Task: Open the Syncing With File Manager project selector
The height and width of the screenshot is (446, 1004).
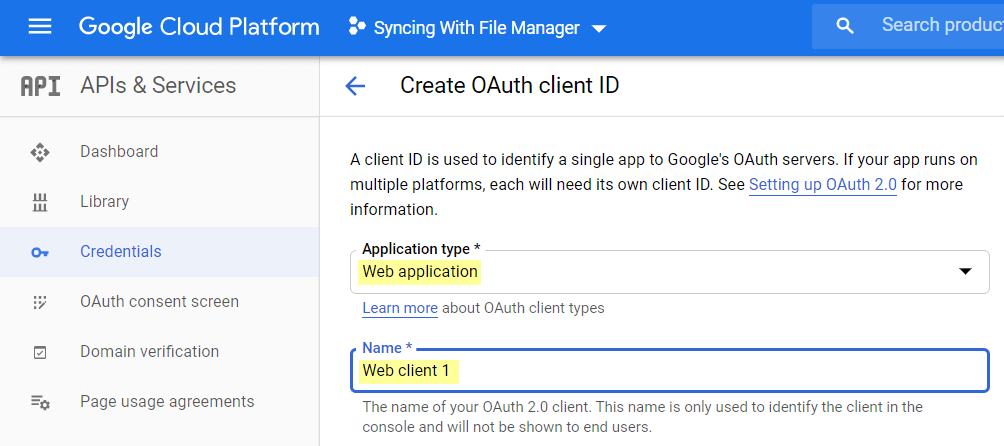Action: [x=477, y=28]
